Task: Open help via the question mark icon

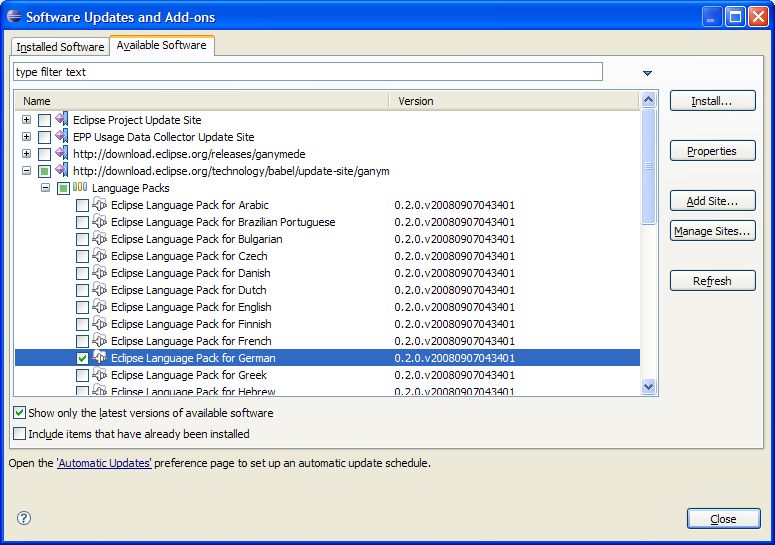Action: 24,518
